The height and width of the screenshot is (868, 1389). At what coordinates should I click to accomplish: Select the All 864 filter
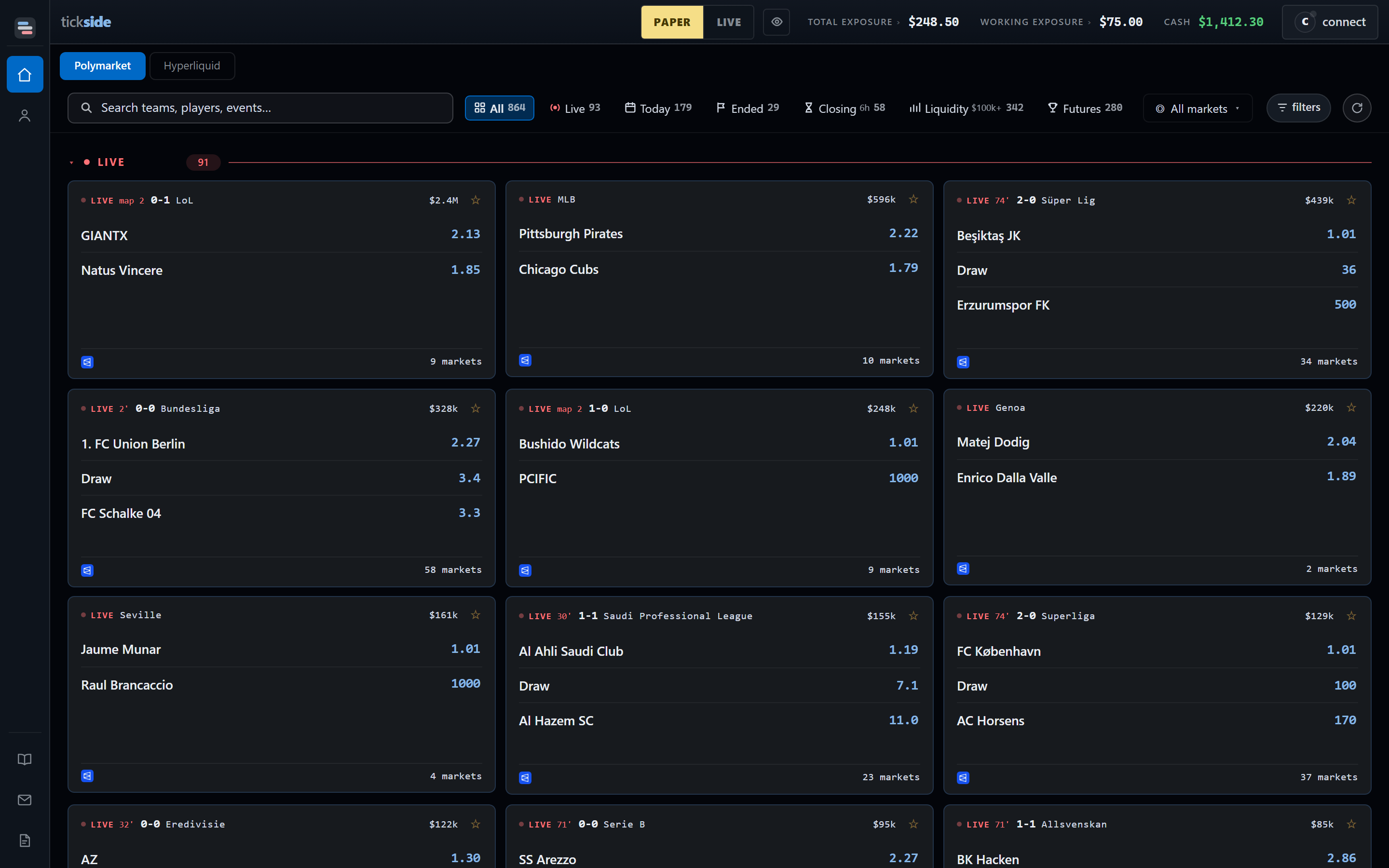(499, 108)
